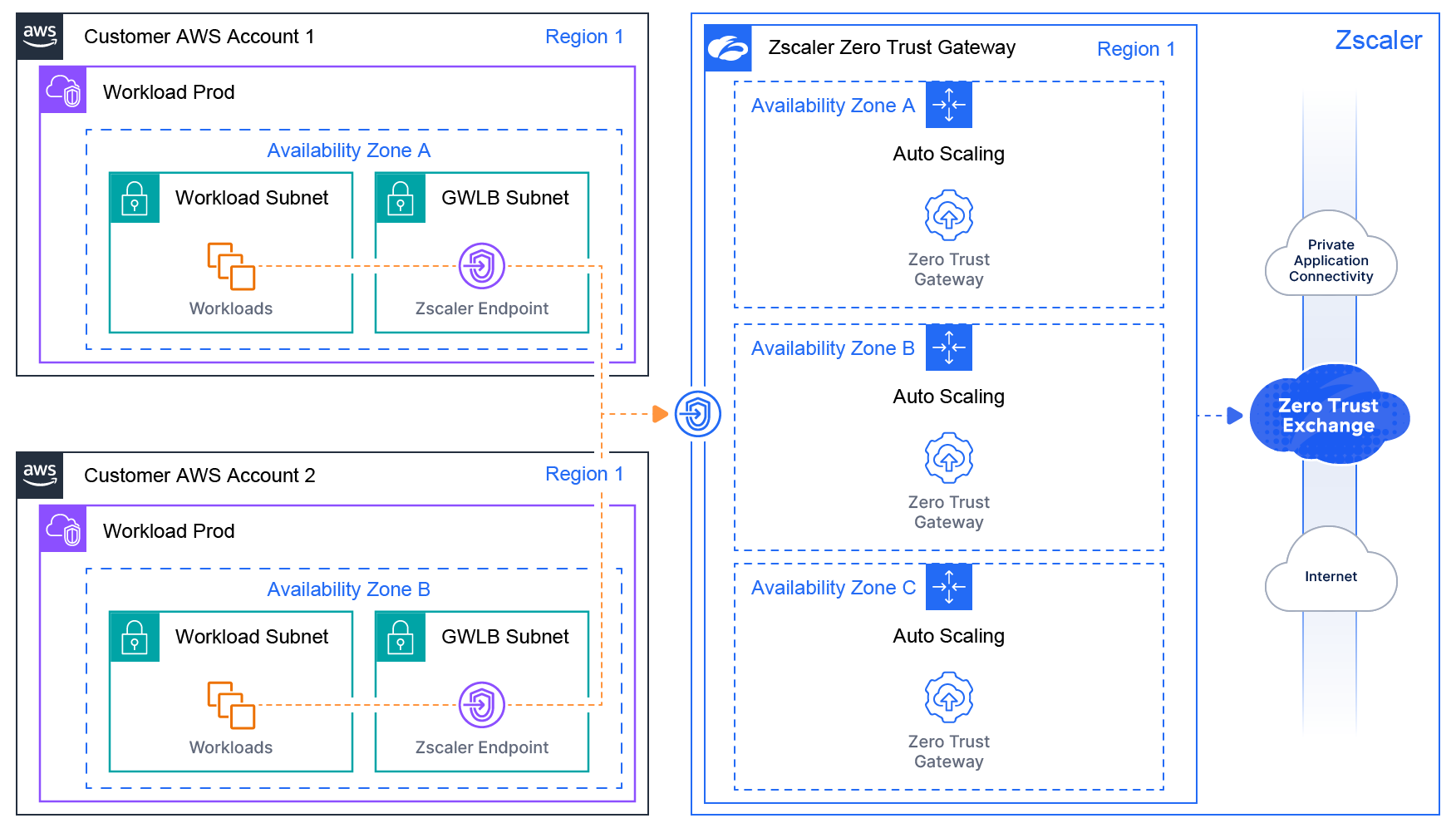Click the Workload Subnet lock icon in Account 2
Image resolution: width=1456 pixels, height=828 pixels.
(135, 637)
